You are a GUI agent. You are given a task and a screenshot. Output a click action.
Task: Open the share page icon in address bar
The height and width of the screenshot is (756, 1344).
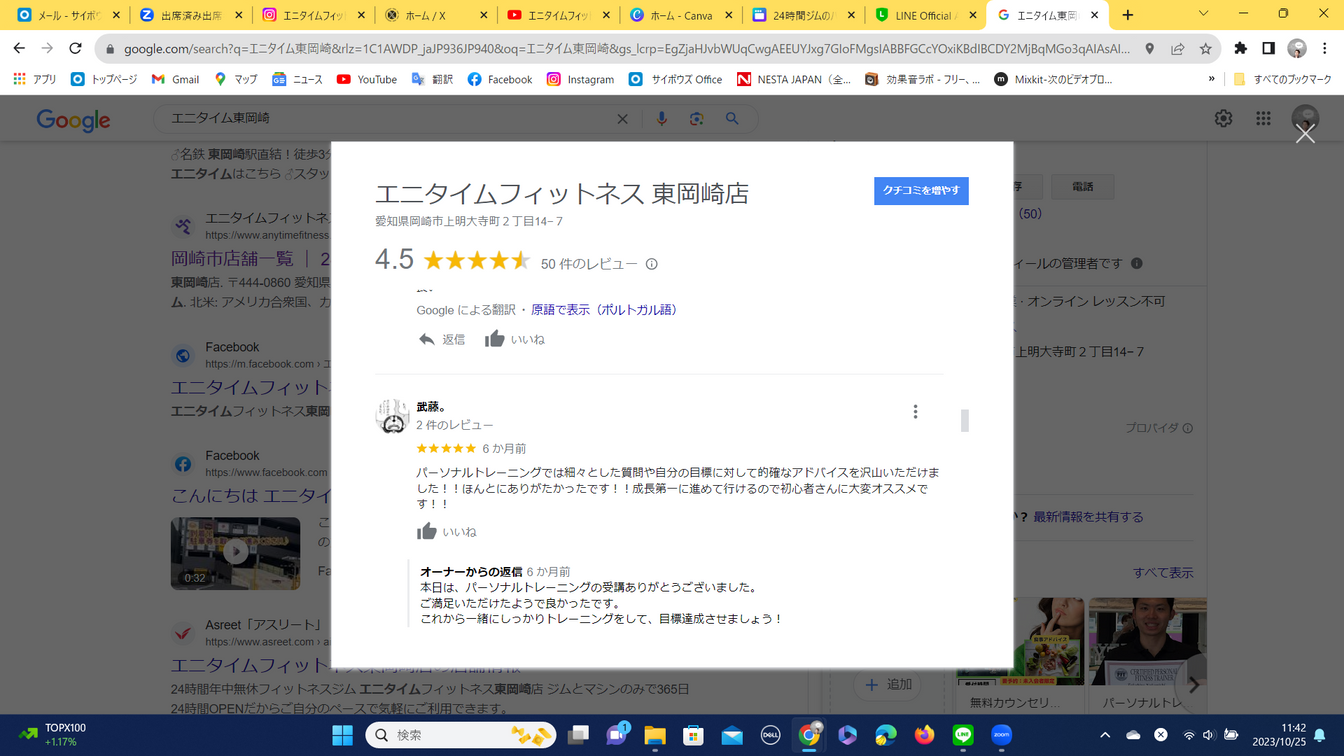point(1178,48)
